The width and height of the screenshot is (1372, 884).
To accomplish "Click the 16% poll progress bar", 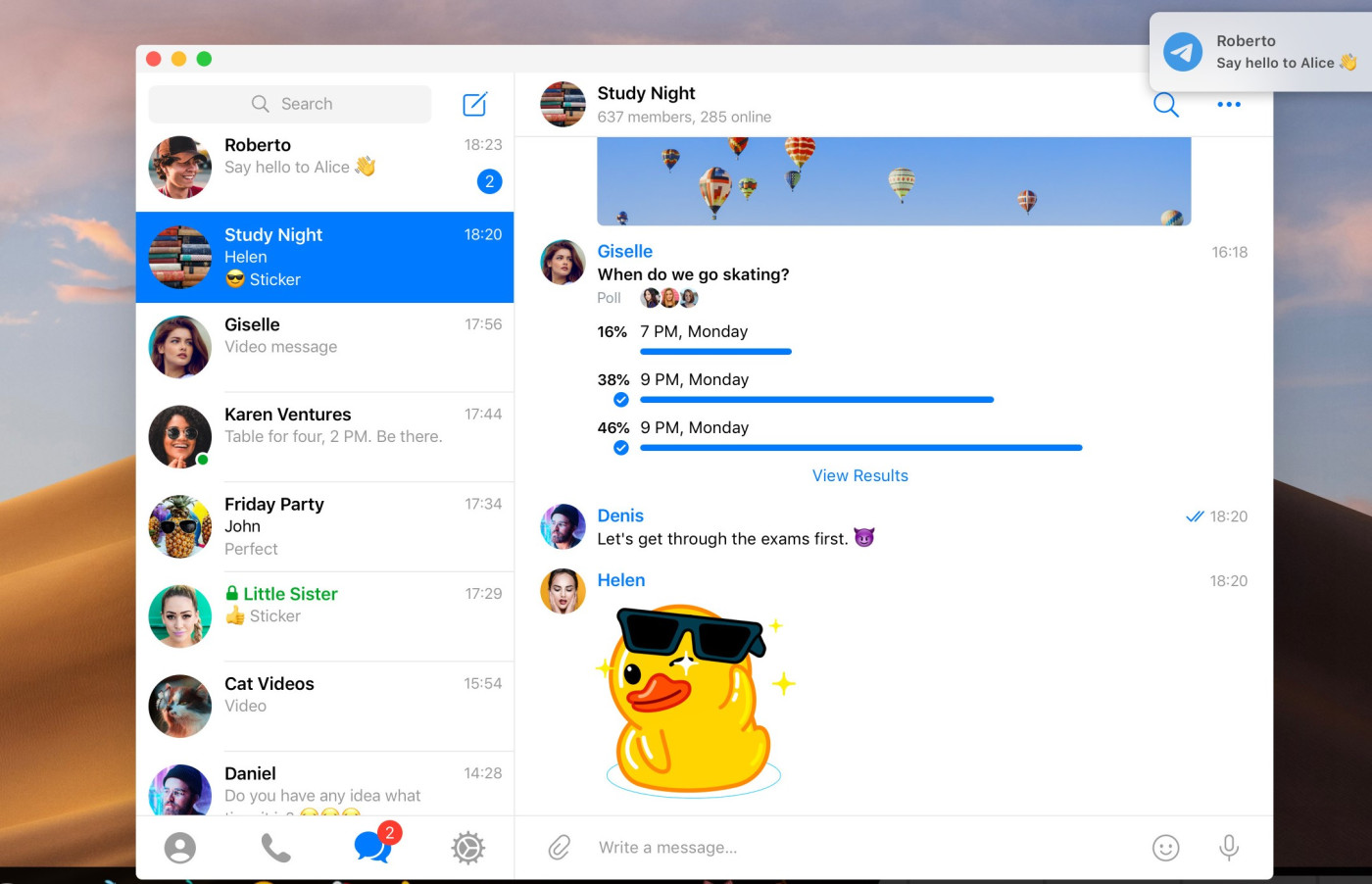I will click(715, 352).
